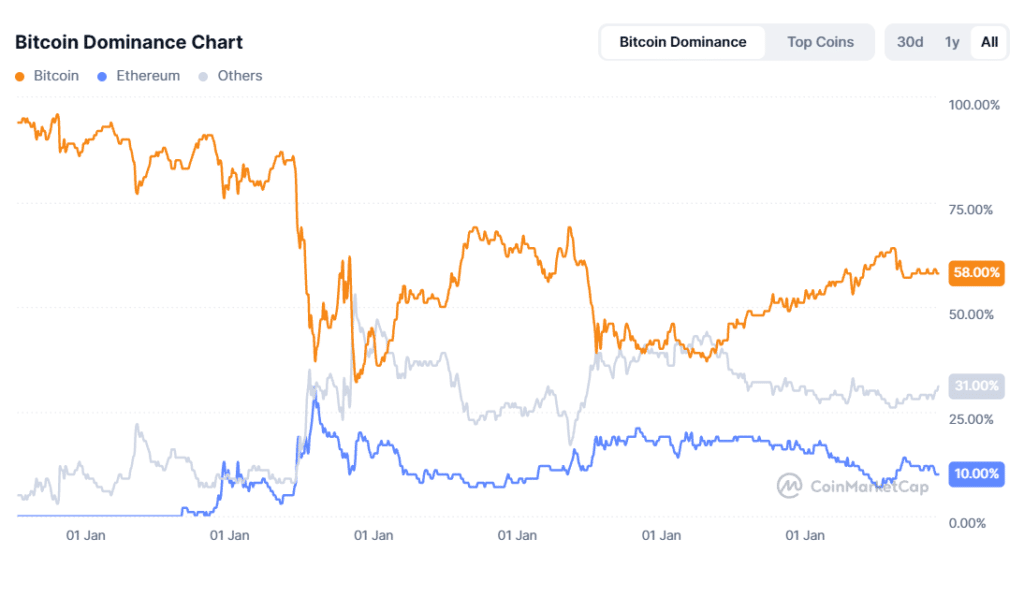
Task: Select the Bitcoin Dominance tab
Action: point(683,42)
